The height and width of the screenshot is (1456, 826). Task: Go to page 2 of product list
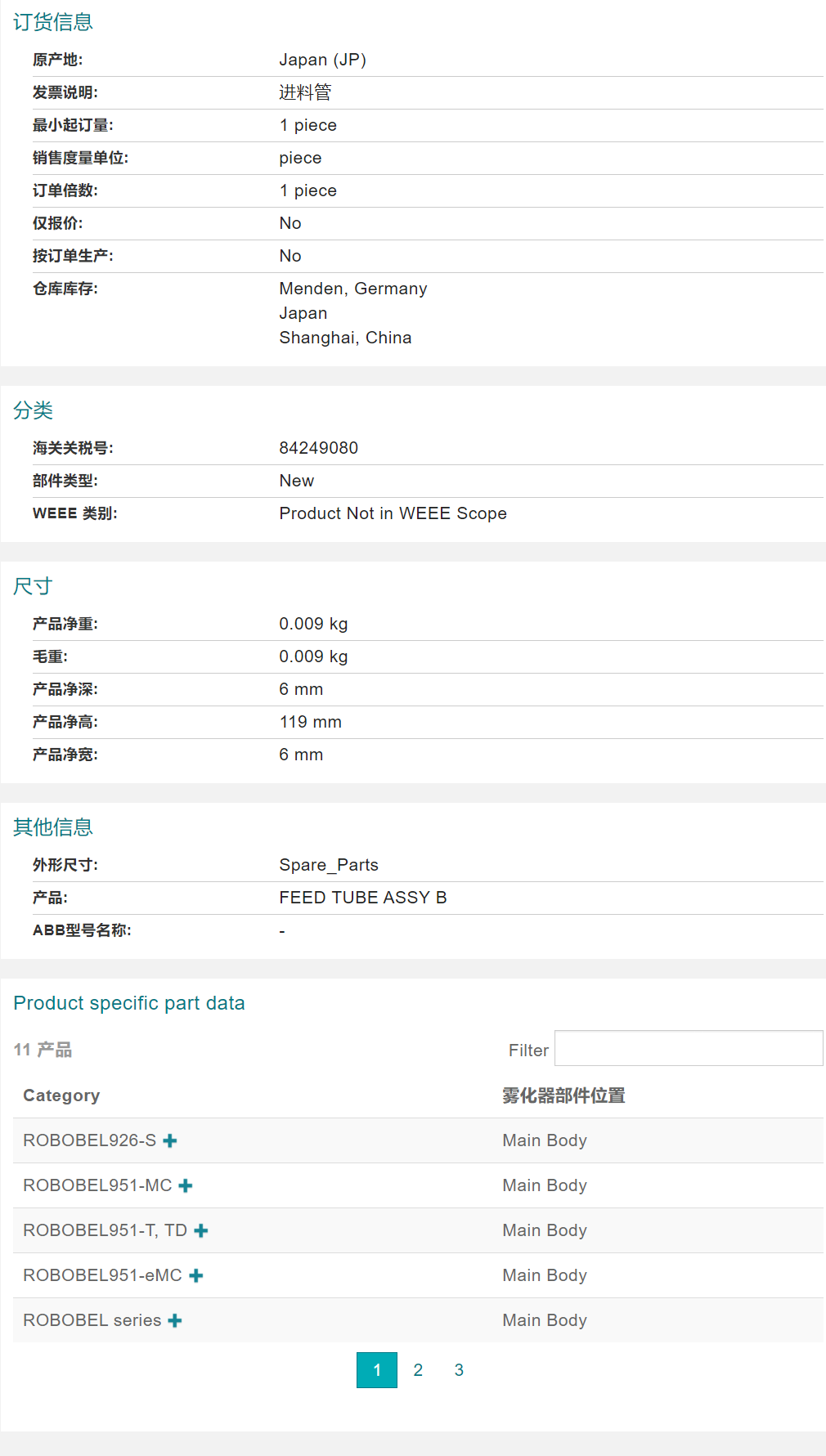418,1370
